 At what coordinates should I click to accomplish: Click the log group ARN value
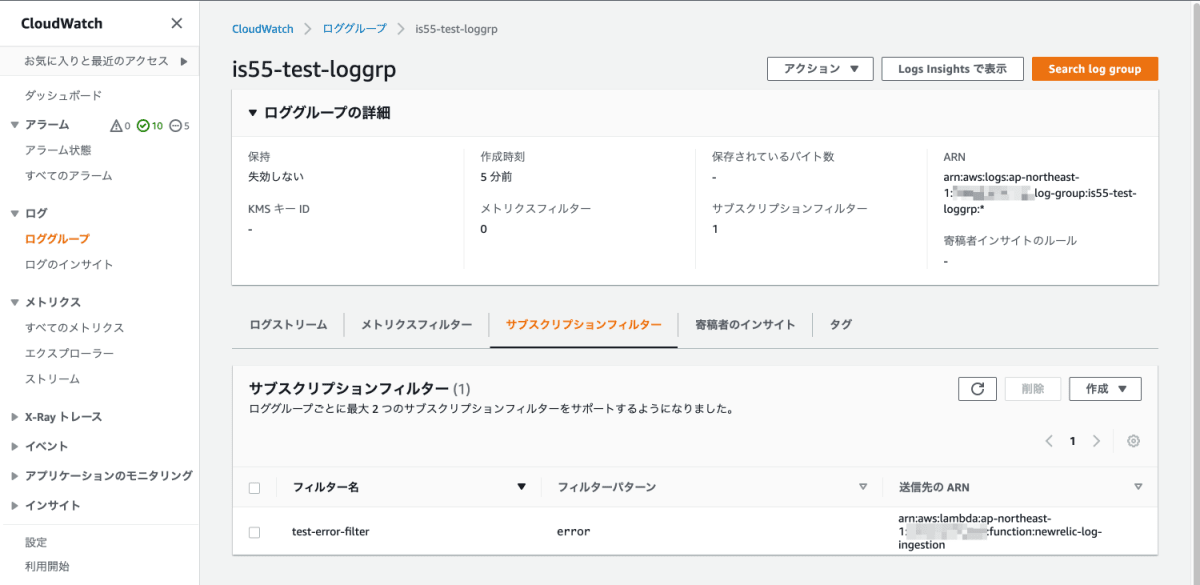point(1040,193)
